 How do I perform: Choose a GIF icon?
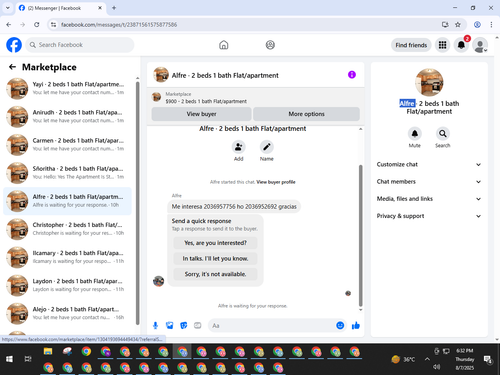pyautogui.click(x=198, y=325)
